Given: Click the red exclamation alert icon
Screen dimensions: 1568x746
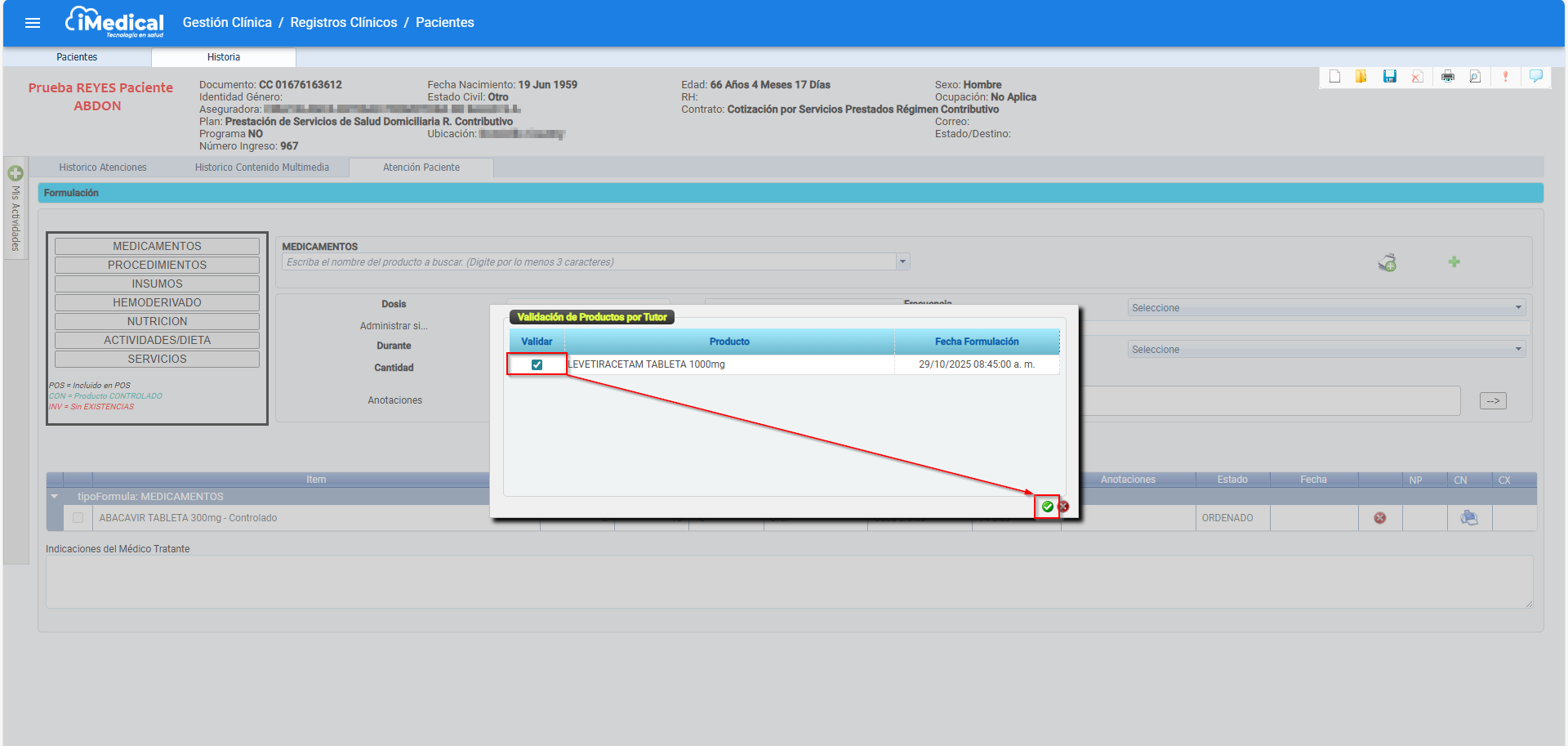Looking at the screenshot, I should click(x=1505, y=77).
